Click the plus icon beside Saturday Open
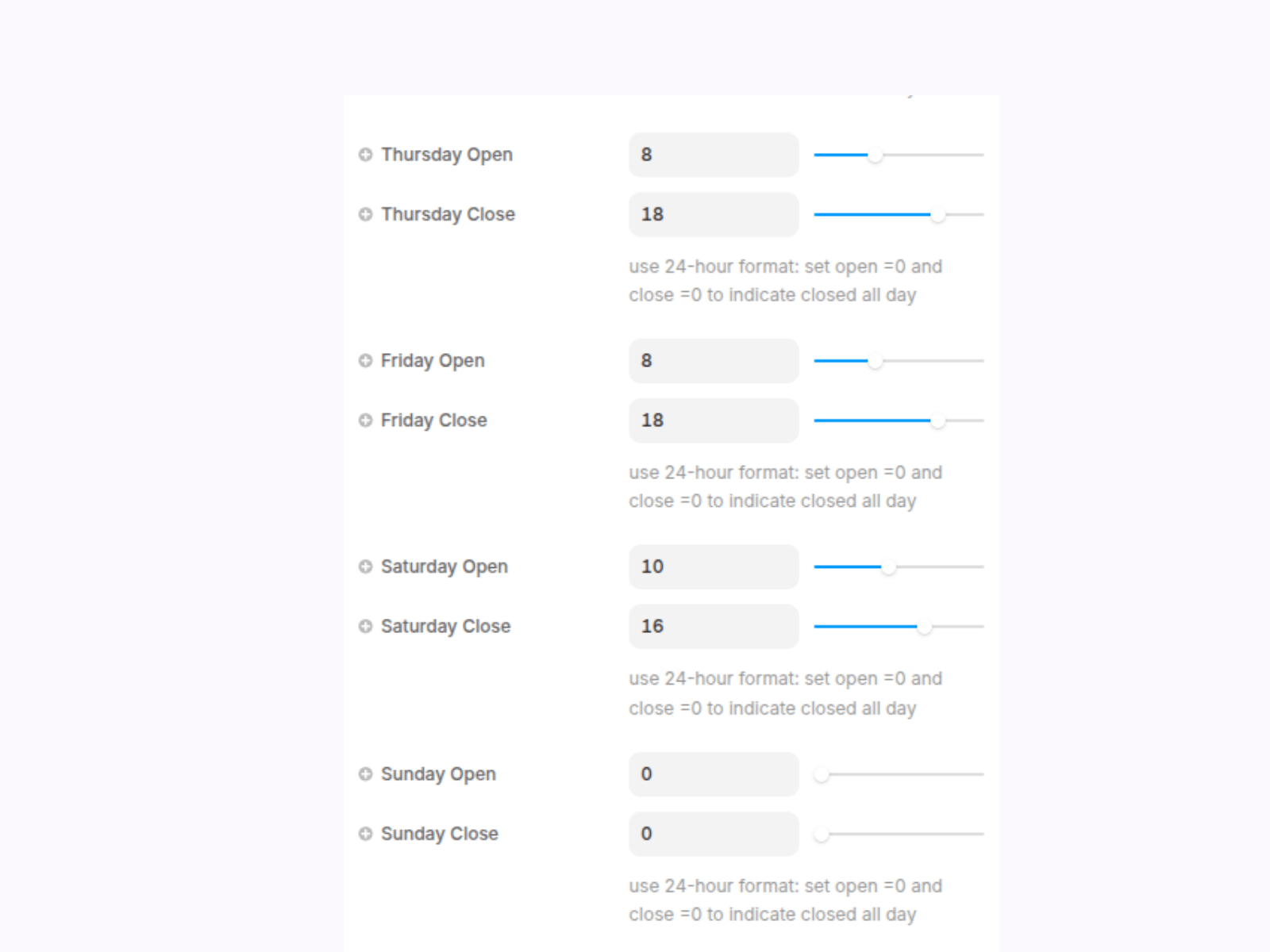Image resolution: width=1270 pixels, height=952 pixels. tap(365, 566)
